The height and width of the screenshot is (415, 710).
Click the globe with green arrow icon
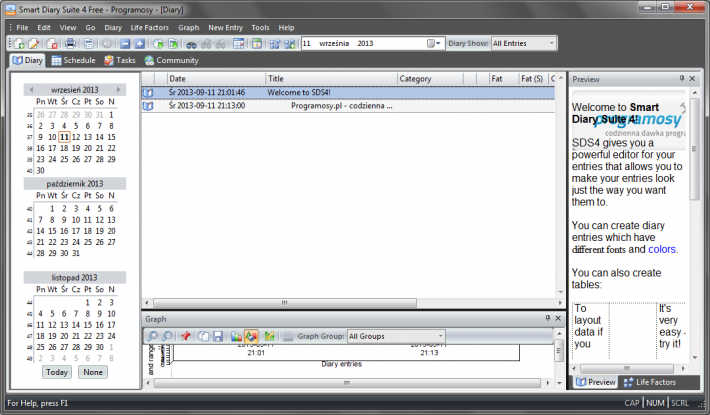click(x=158, y=43)
